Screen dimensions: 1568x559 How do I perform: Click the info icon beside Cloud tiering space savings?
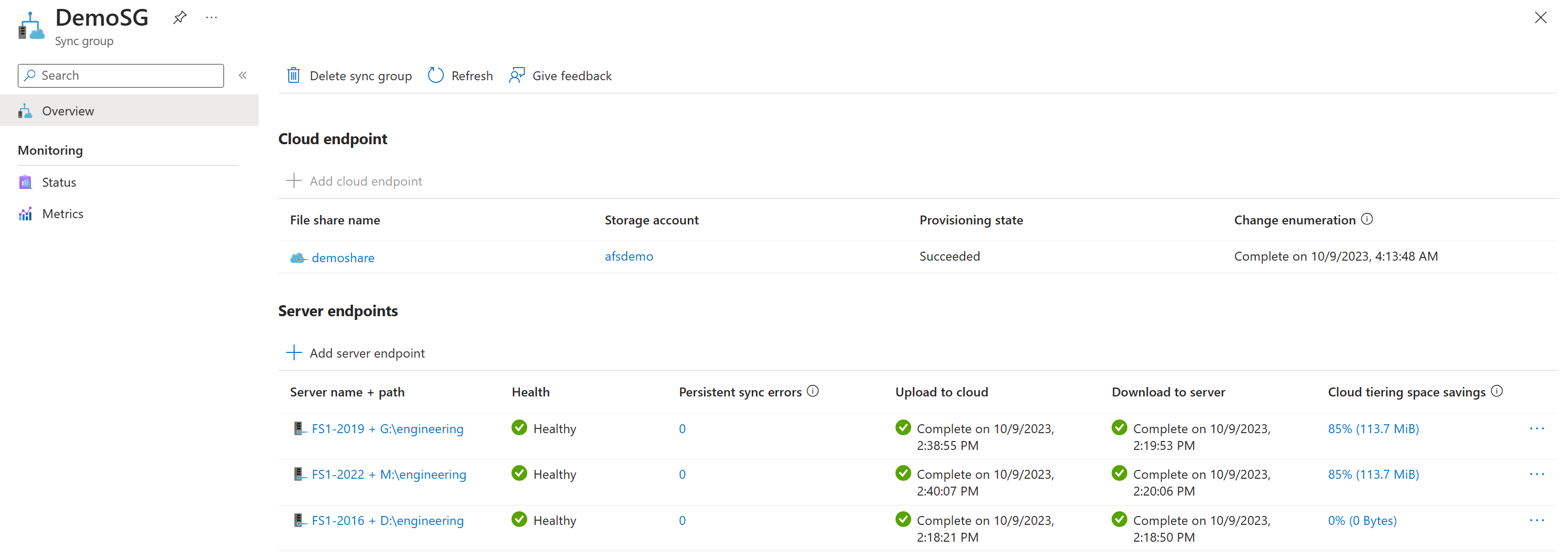pyautogui.click(x=1497, y=391)
